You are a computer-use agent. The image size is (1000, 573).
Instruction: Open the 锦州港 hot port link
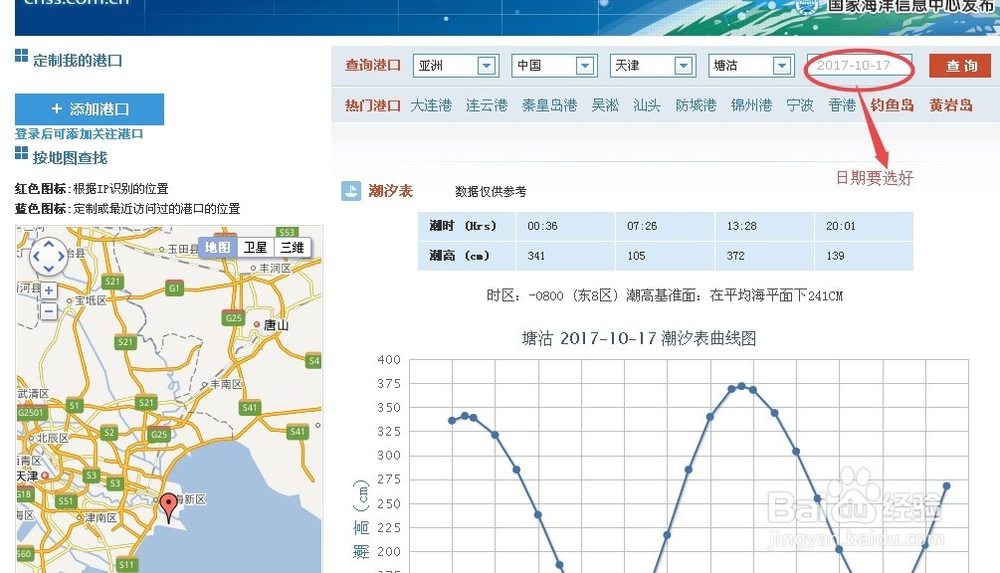pyautogui.click(x=751, y=105)
